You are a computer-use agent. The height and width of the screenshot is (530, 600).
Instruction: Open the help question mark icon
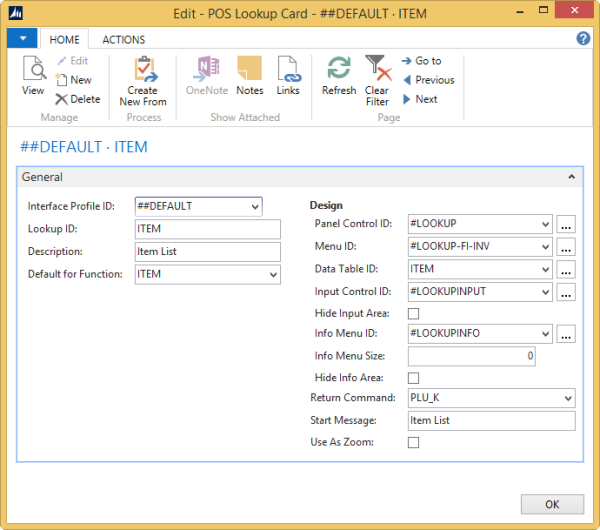point(584,38)
